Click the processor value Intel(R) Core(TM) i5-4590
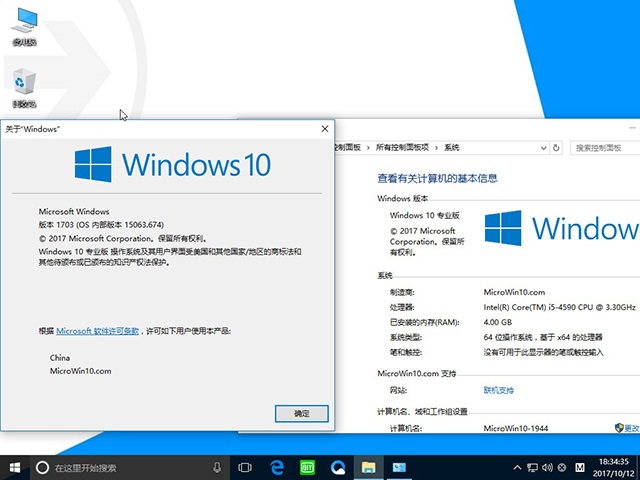The image size is (640, 480). (x=560, y=307)
